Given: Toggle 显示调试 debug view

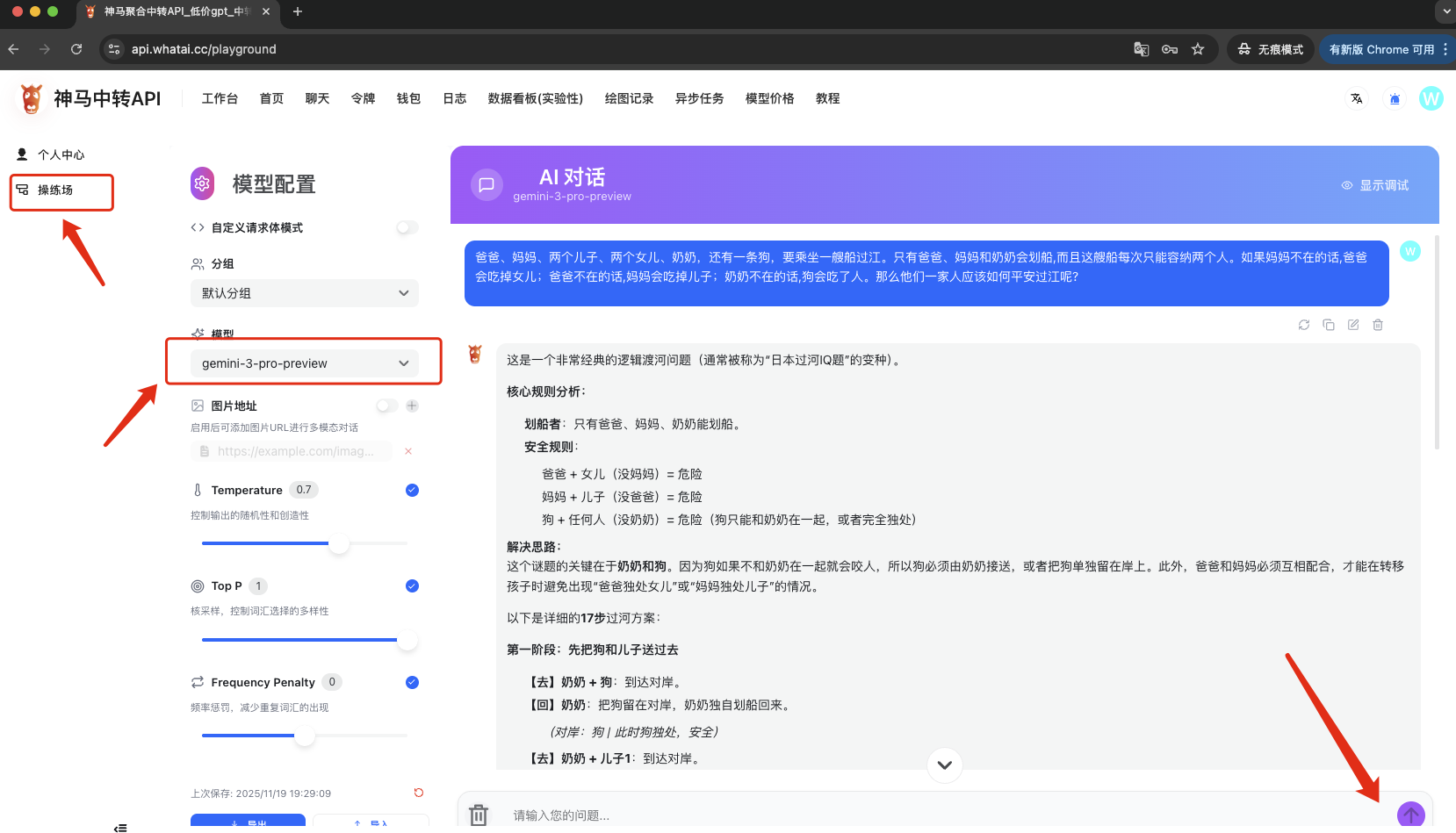Looking at the screenshot, I should click(x=1375, y=185).
